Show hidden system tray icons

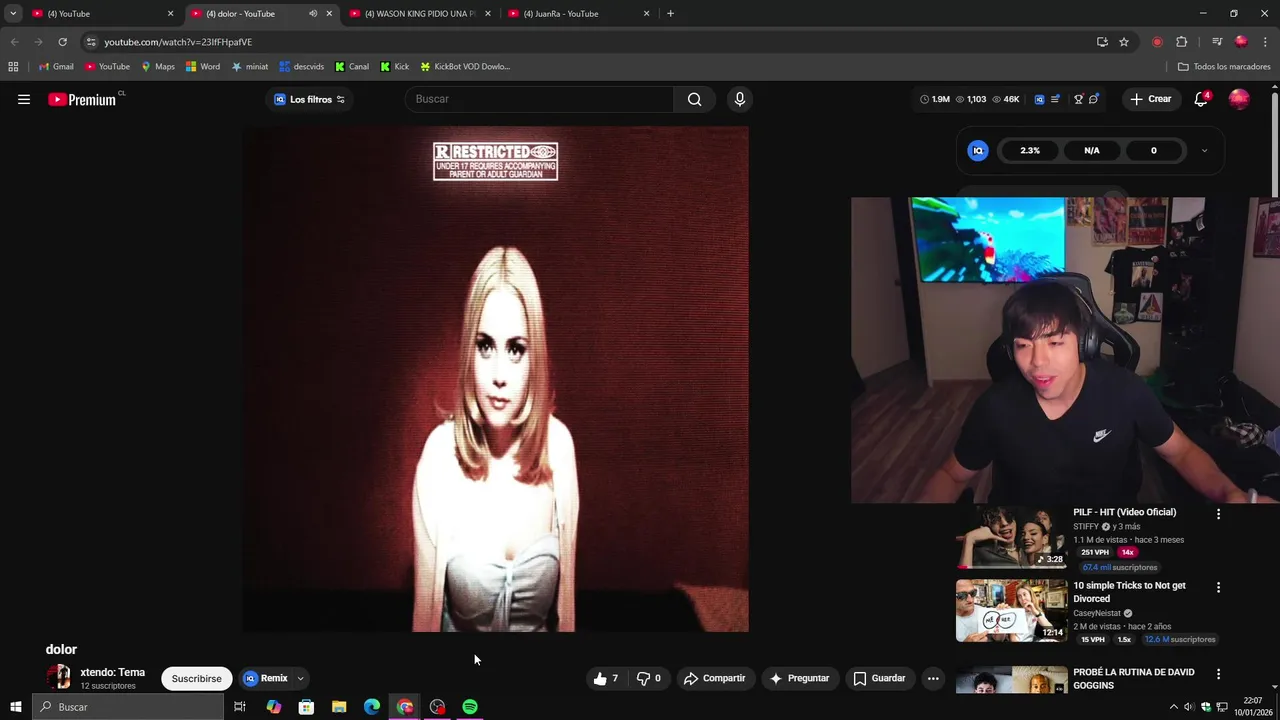tap(1174, 707)
